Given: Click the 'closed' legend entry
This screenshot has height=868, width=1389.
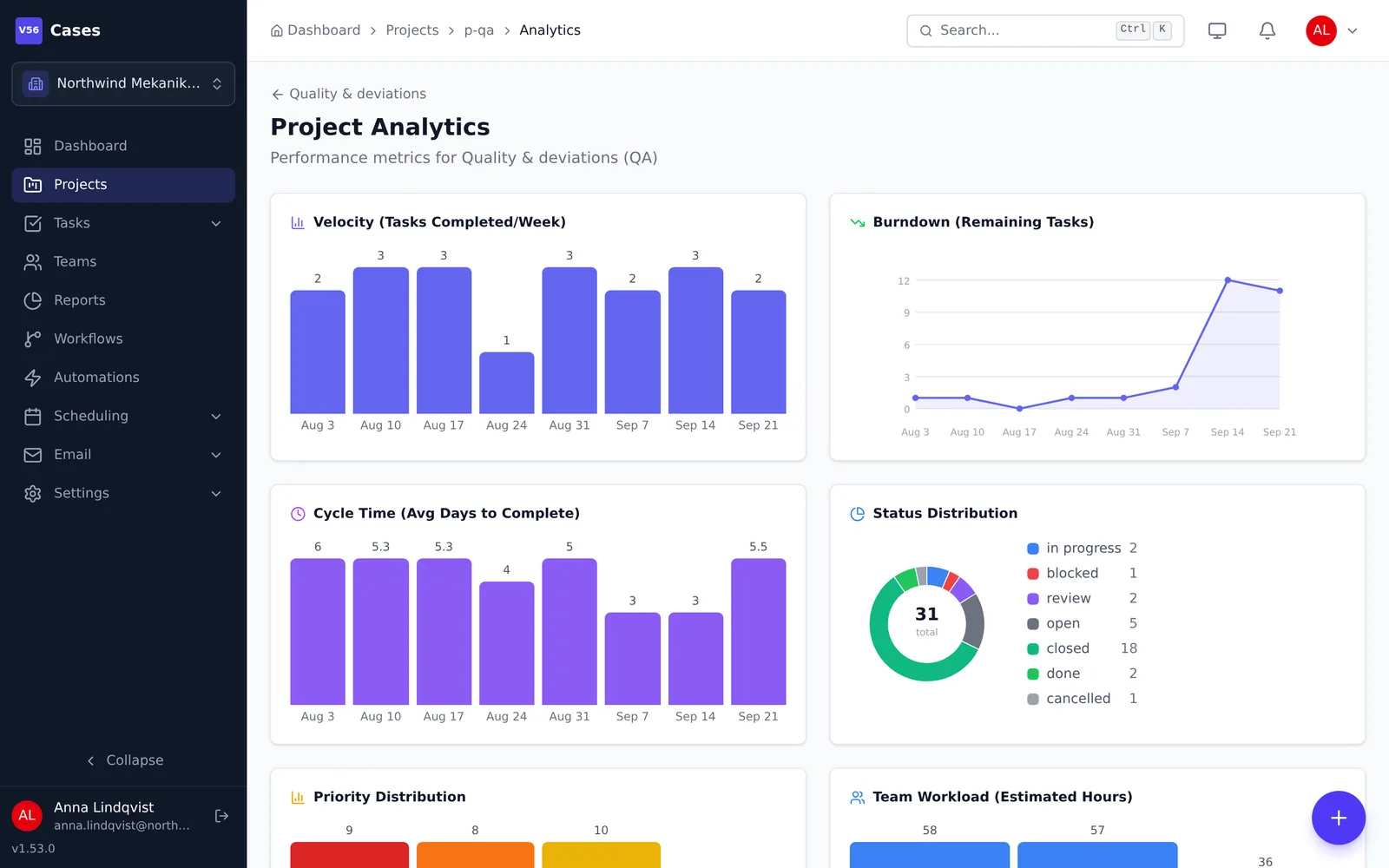Looking at the screenshot, I should [x=1082, y=648].
